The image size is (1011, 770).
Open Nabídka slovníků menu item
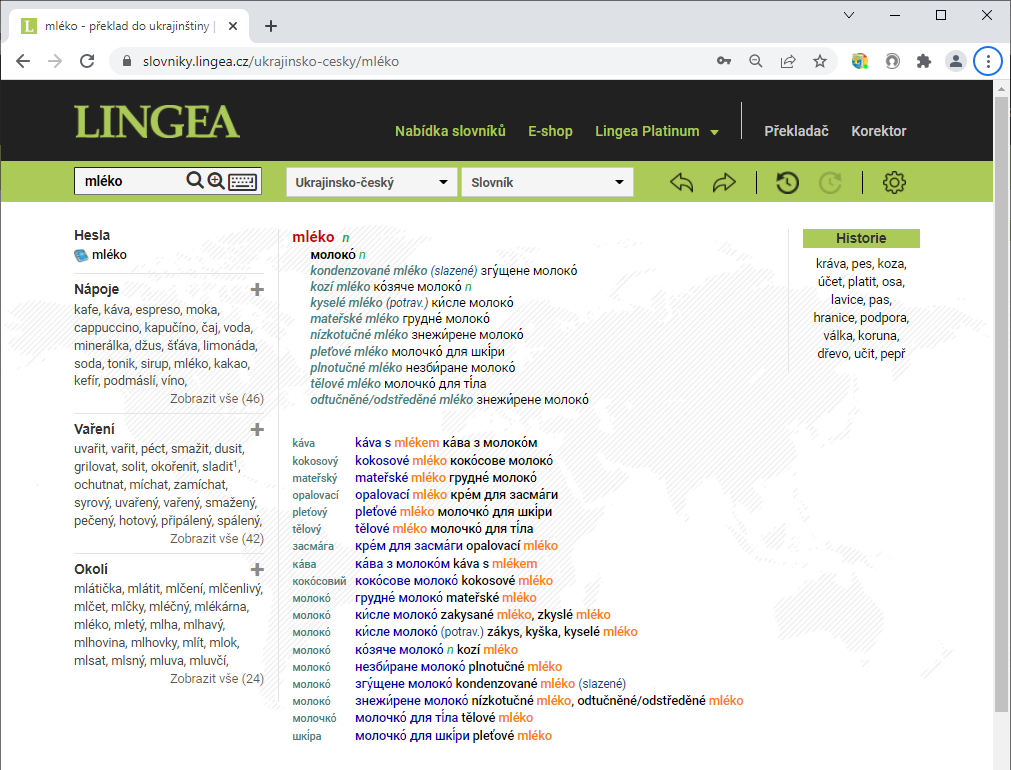point(450,131)
